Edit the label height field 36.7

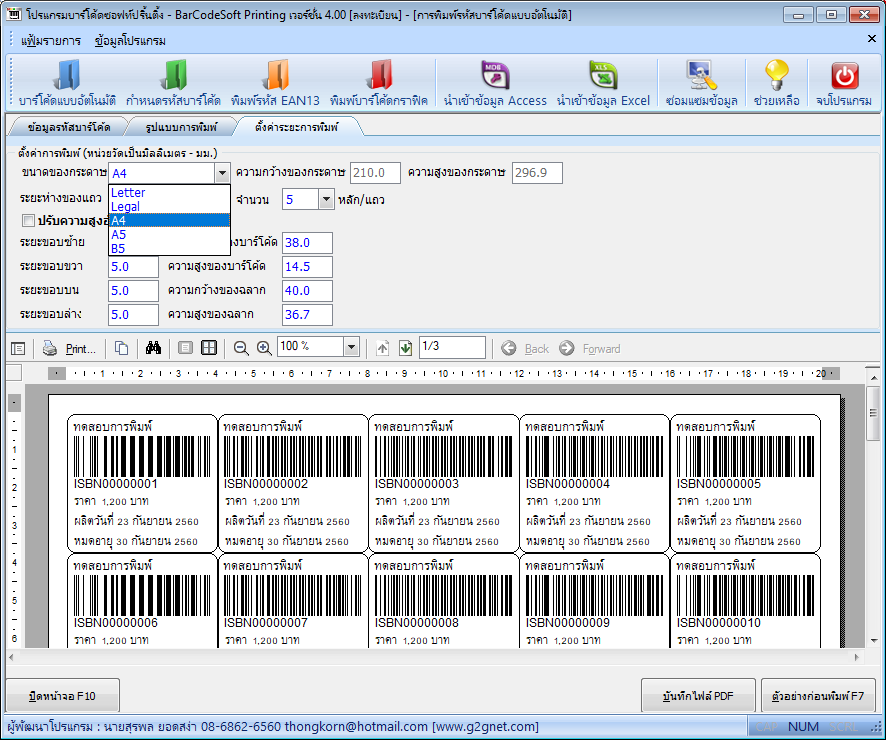point(307,315)
